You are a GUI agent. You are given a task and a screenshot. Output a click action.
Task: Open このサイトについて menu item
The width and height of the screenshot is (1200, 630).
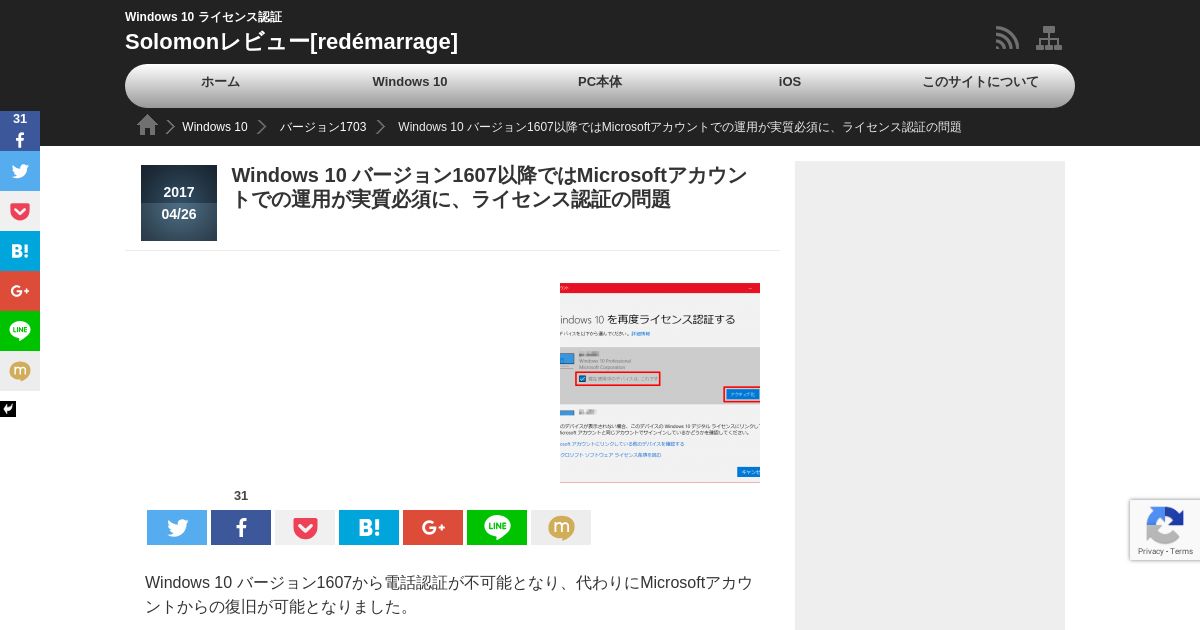point(980,82)
